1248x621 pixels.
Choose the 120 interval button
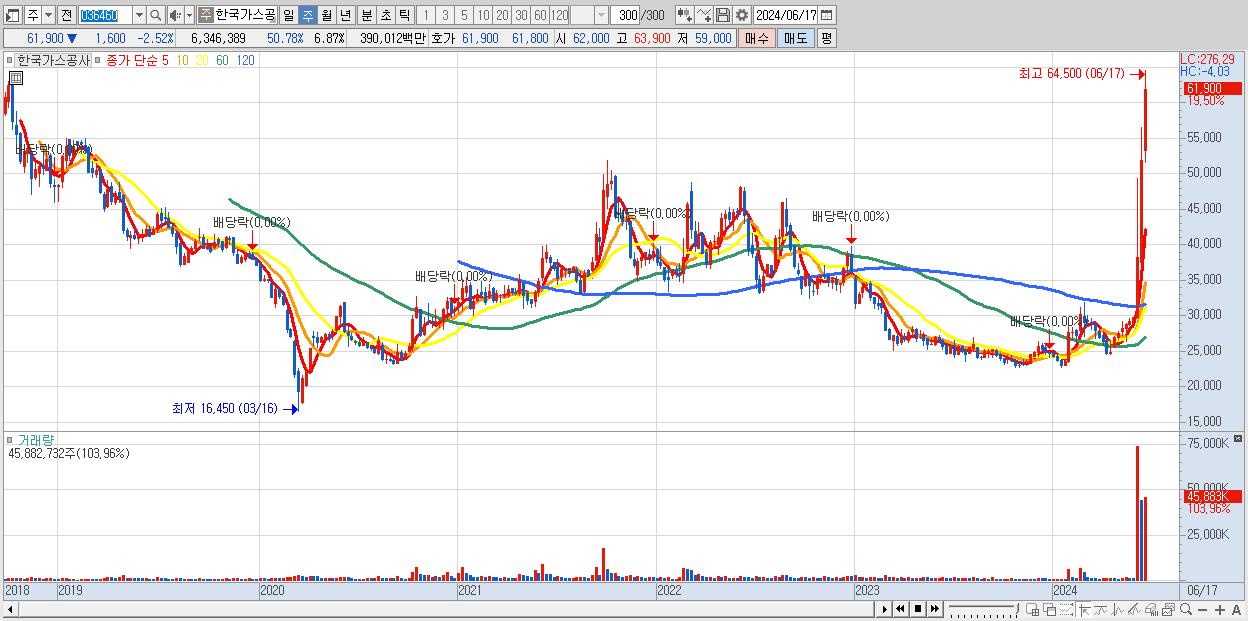[559, 15]
